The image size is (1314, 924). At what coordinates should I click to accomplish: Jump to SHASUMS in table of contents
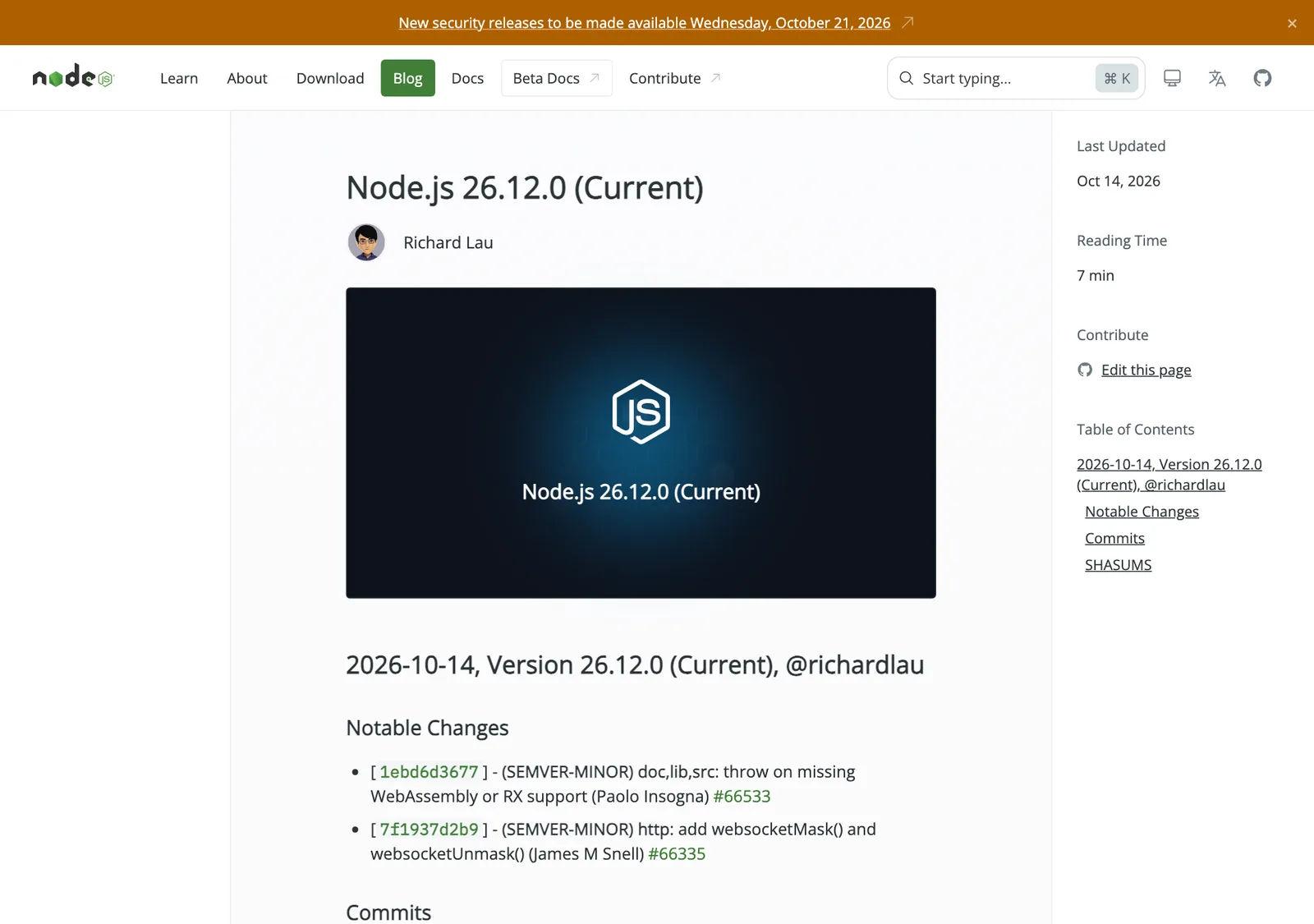(1118, 565)
